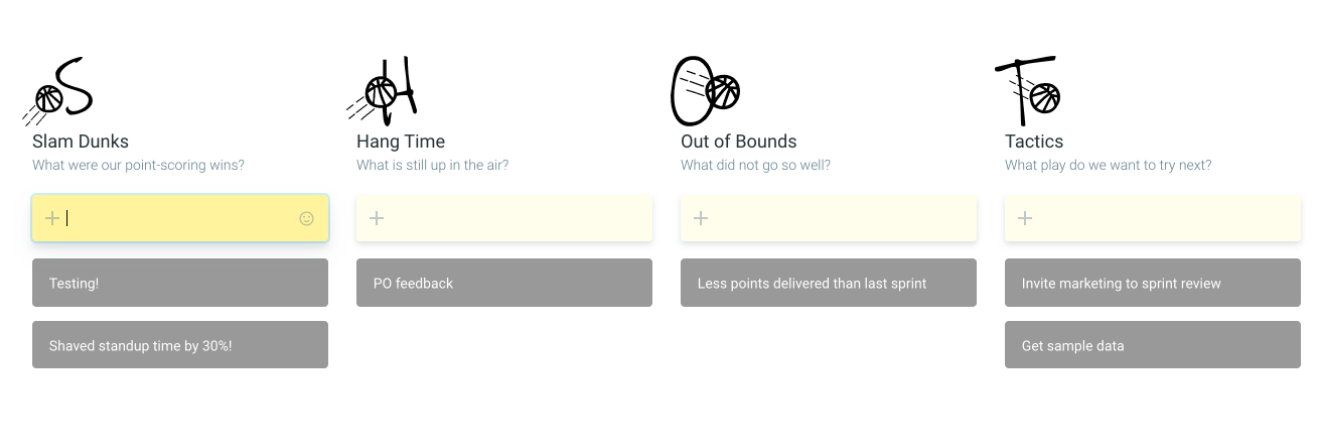Click the Tactics basketball T icon
Image resolution: width=1325 pixels, height=427 pixels.
click(x=1030, y=90)
